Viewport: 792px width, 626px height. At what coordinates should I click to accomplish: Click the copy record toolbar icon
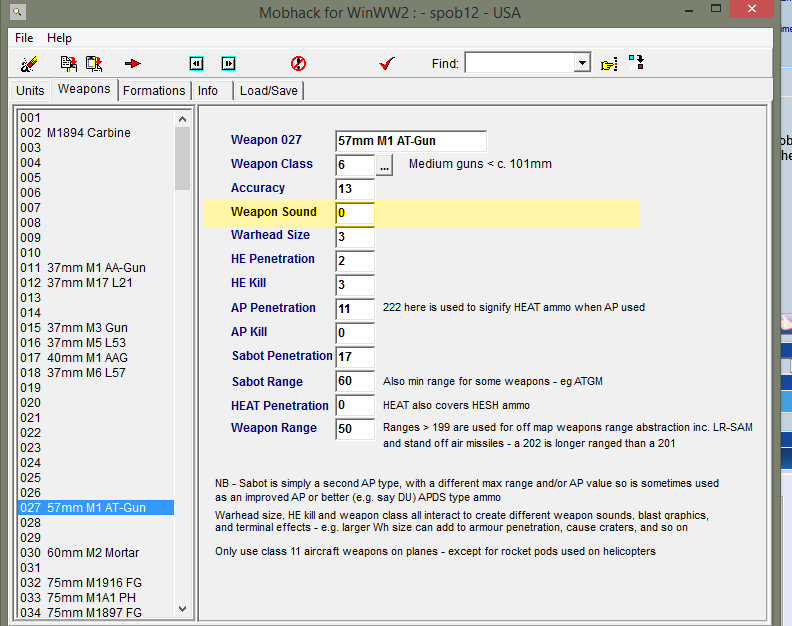click(69, 63)
